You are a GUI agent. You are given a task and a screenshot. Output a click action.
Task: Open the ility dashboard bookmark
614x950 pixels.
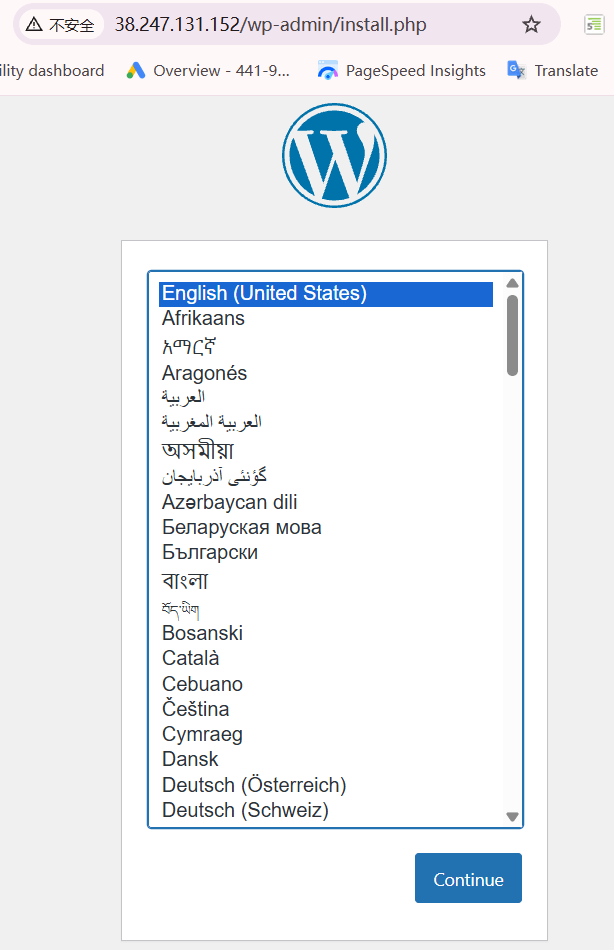pos(52,71)
